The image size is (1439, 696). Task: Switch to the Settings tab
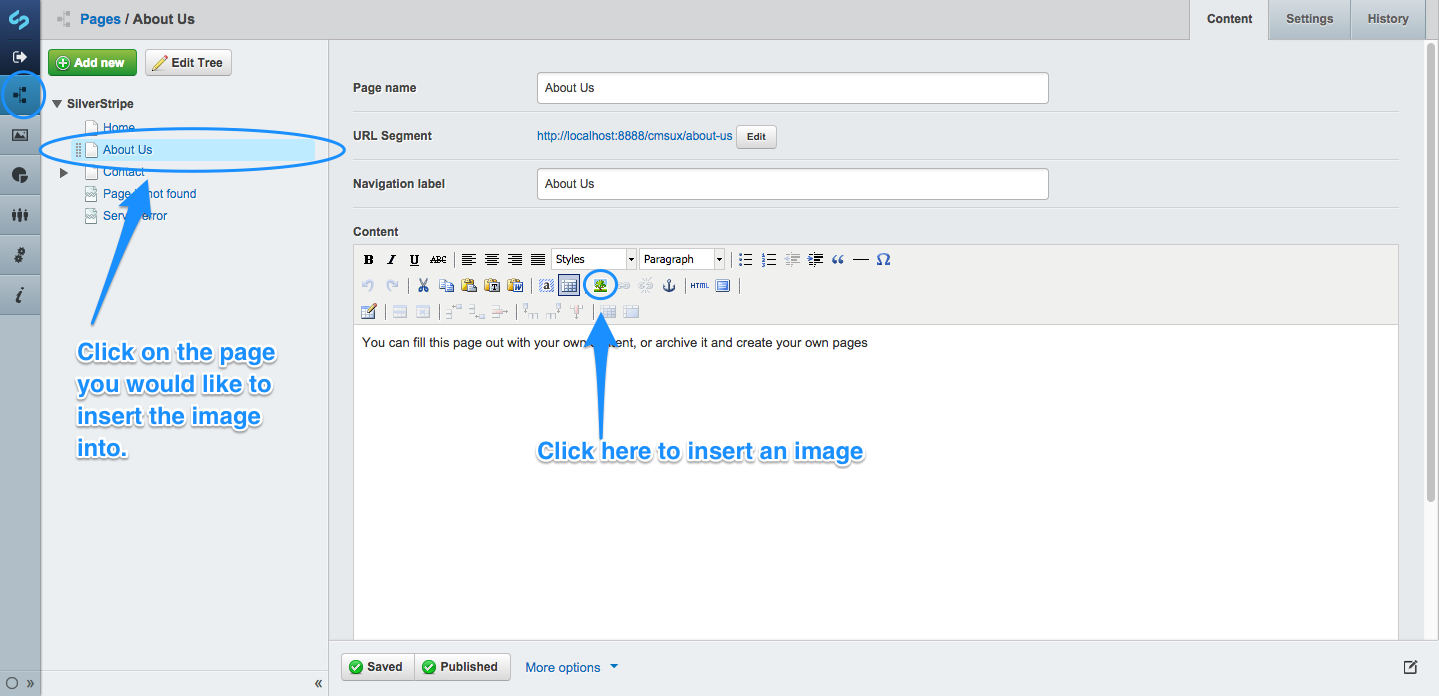coord(1308,19)
